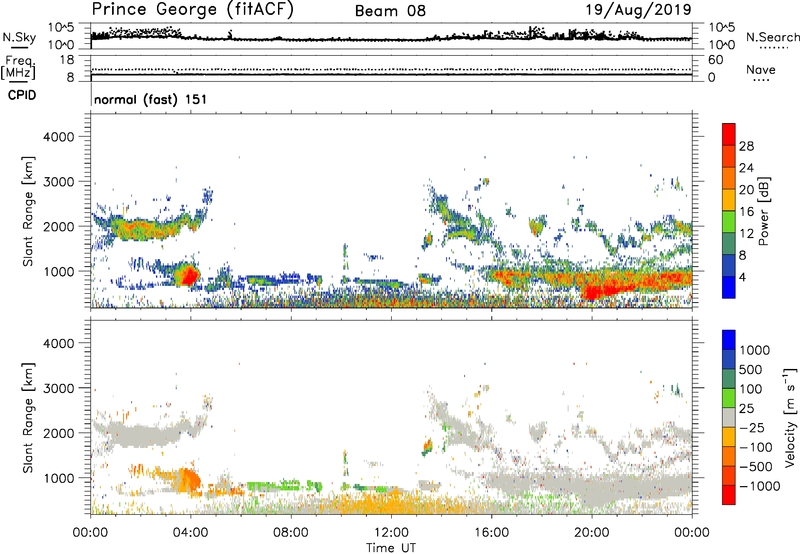Click the -500 label on Velocity color bar
800x554 pixels.
click(756, 467)
